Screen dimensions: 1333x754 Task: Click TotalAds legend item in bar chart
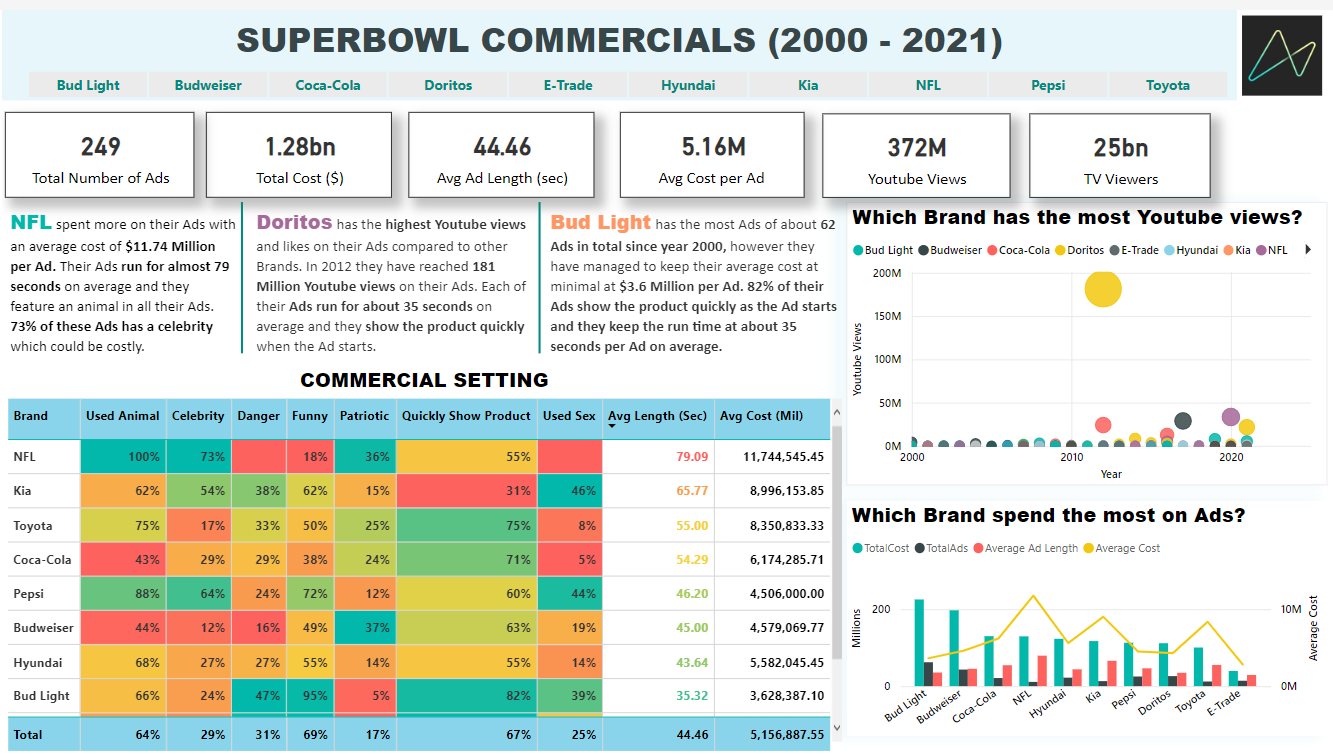tap(941, 548)
